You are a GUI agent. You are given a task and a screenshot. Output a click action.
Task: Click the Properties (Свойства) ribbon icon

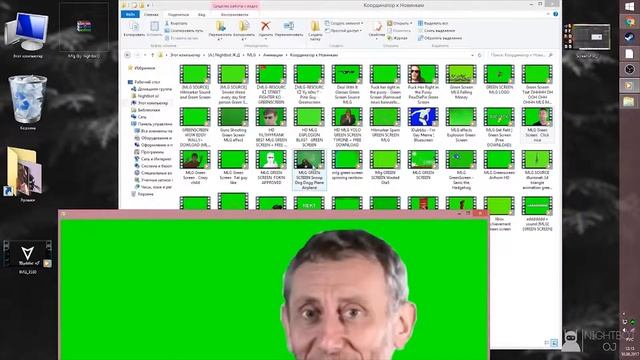click(377, 27)
